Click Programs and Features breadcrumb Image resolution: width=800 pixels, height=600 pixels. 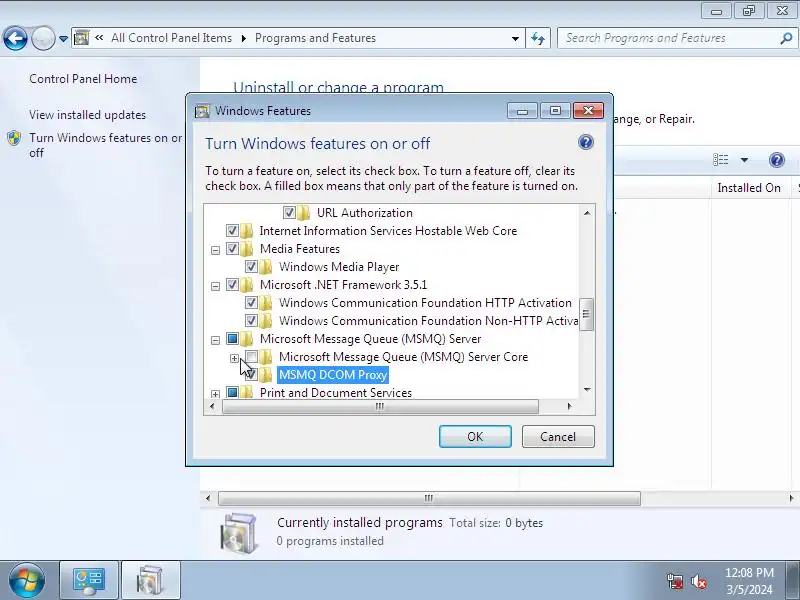315,38
